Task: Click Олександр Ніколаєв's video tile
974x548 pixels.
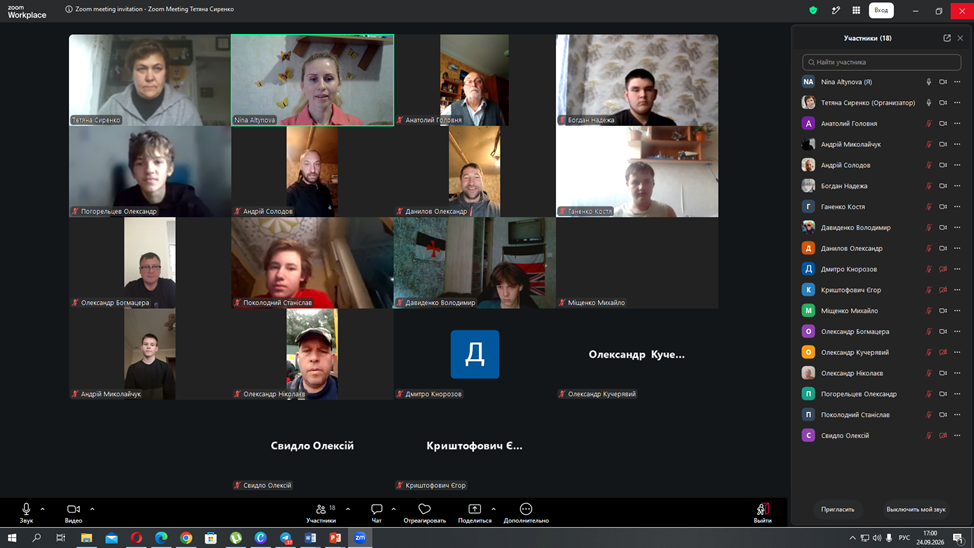Action: [x=312, y=354]
